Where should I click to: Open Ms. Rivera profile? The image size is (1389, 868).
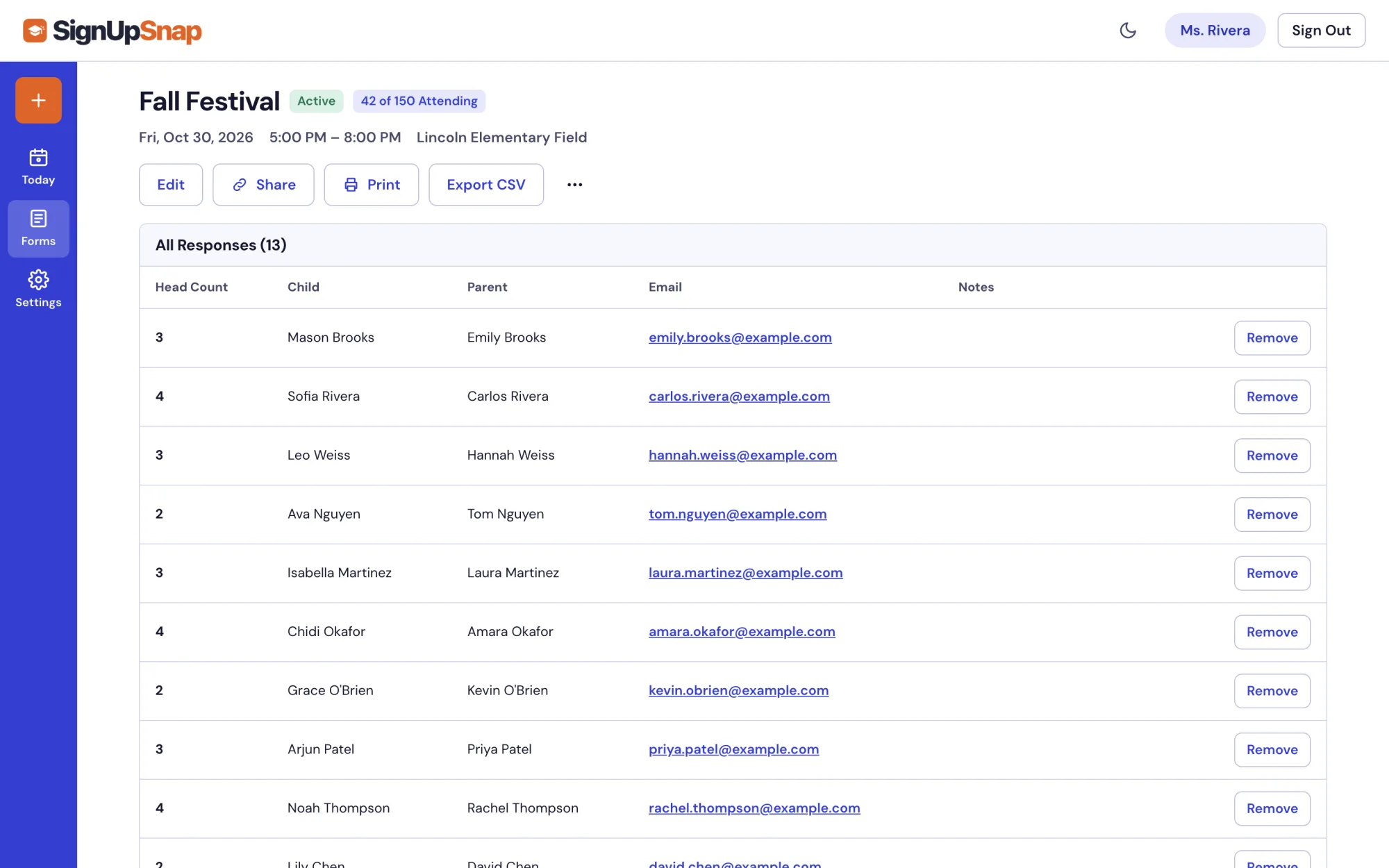[1215, 31]
